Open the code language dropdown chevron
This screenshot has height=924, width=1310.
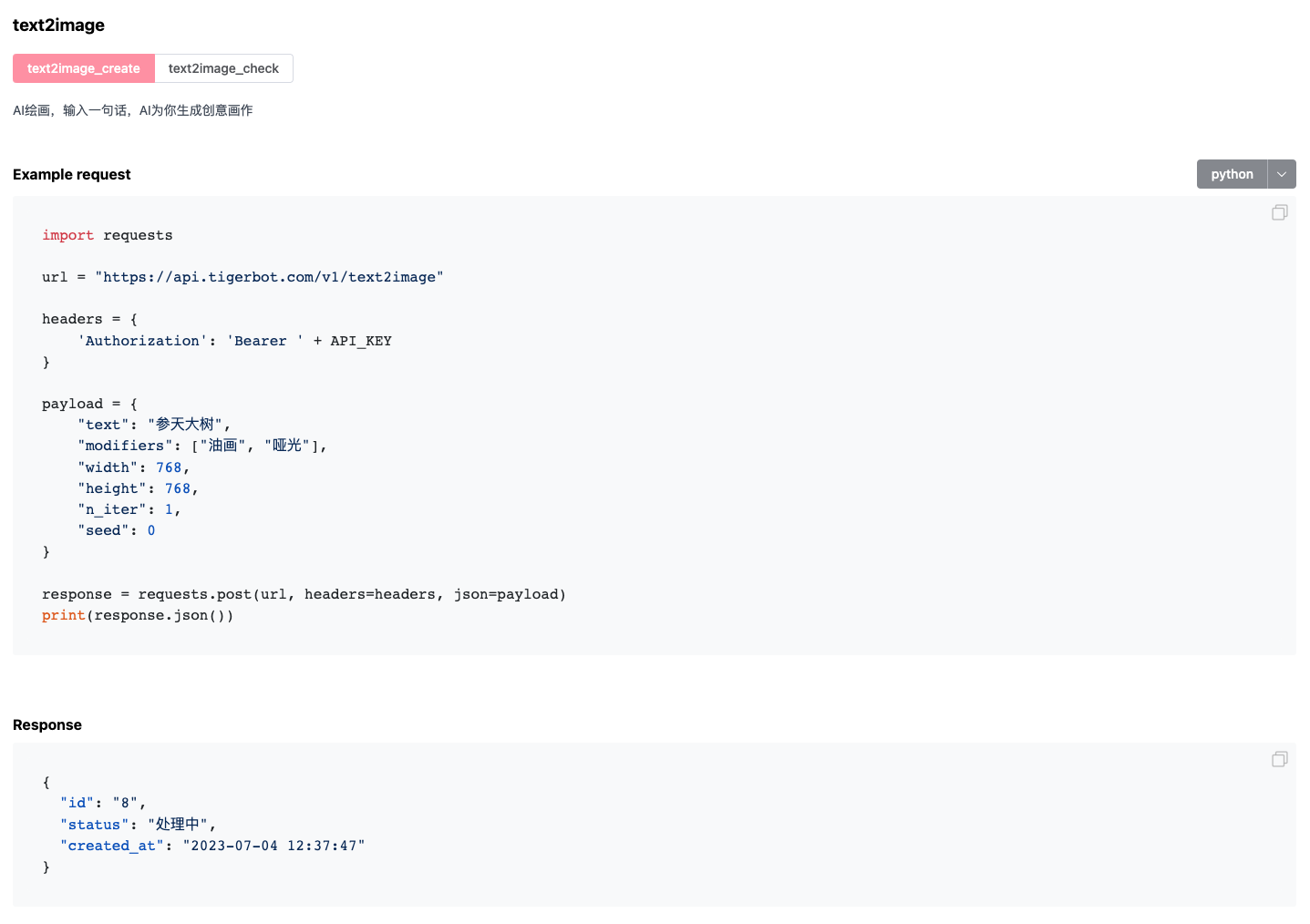pyautogui.click(x=1282, y=174)
